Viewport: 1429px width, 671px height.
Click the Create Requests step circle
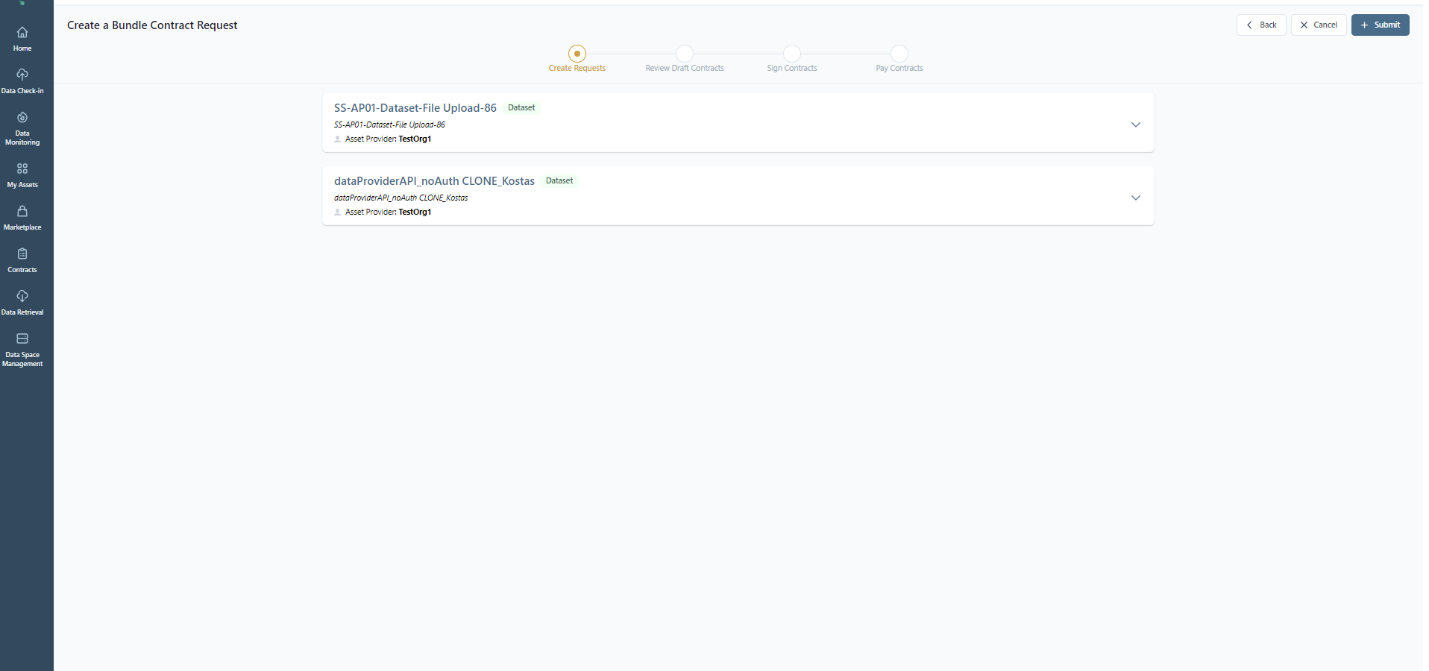[x=577, y=53]
